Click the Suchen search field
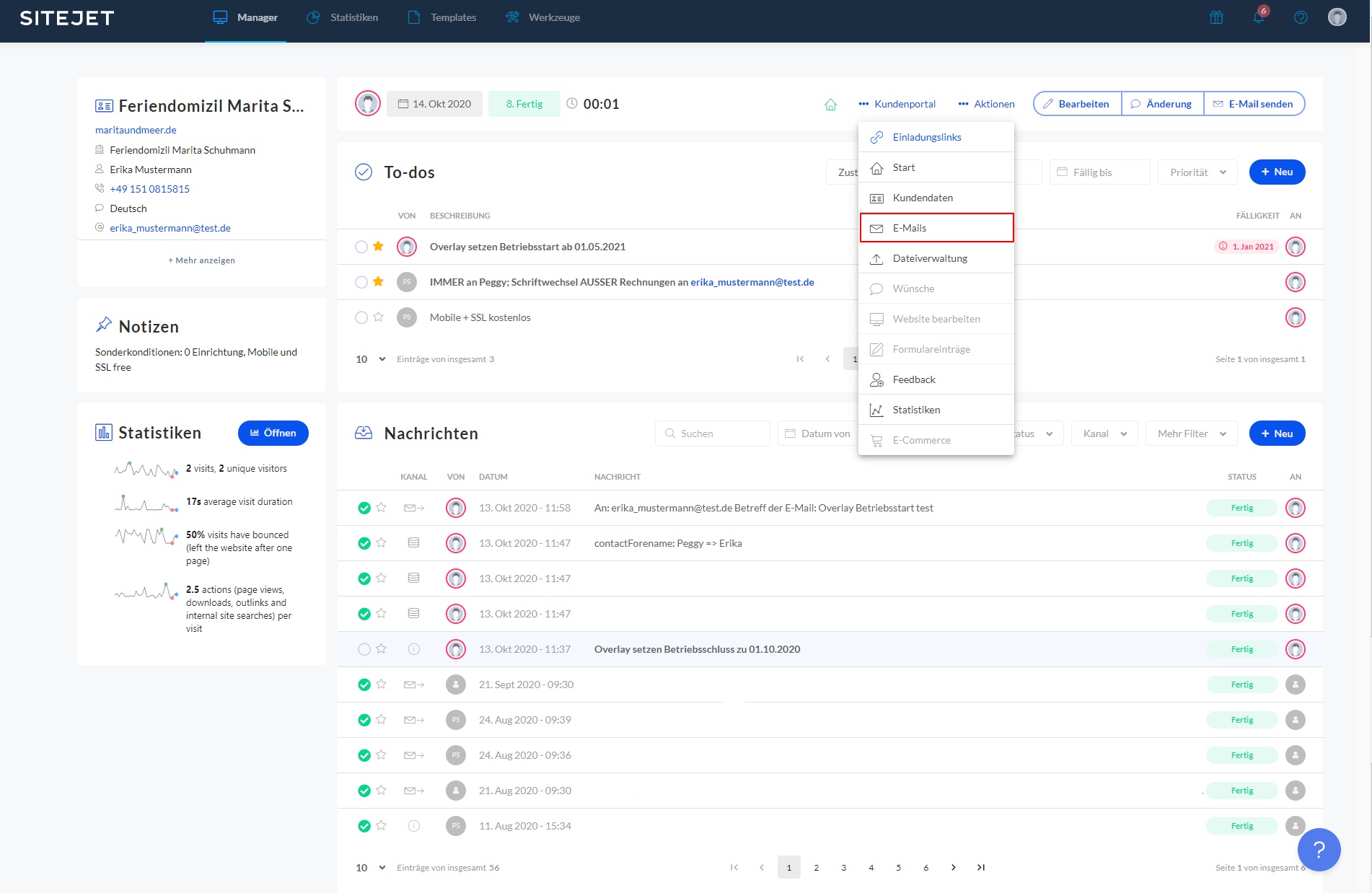The height and width of the screenshot is (893, 1372). tap(713, 434)
